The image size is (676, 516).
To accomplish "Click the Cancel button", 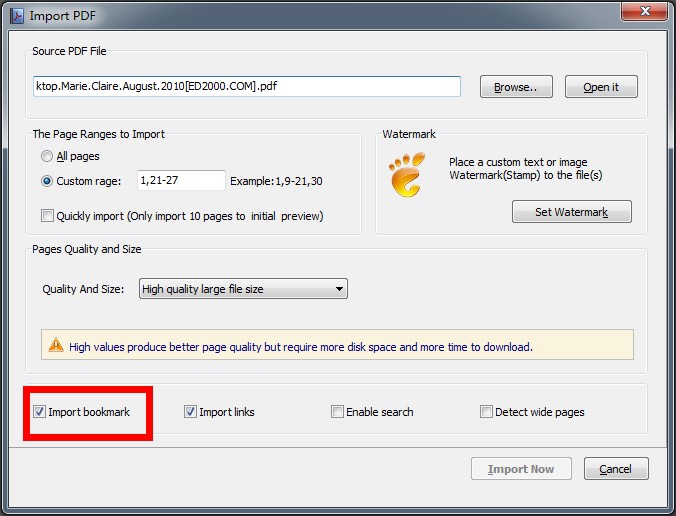I will point(616,469).
